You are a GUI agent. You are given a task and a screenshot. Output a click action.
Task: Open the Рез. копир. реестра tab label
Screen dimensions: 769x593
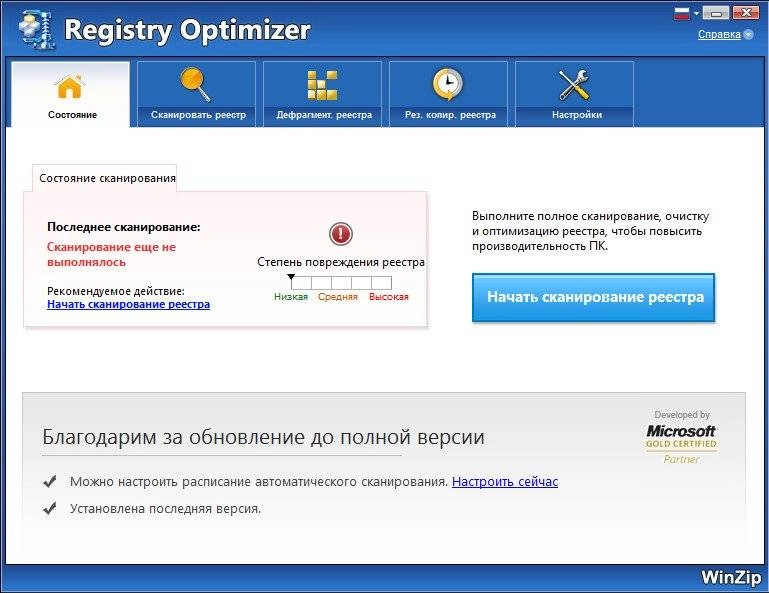pyautogui.click(x=450, y=115)
